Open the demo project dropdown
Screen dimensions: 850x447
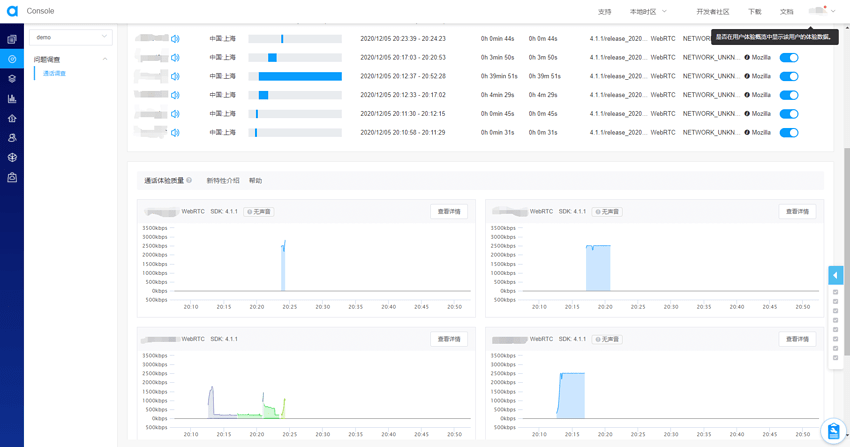click(x=71, y=37)
